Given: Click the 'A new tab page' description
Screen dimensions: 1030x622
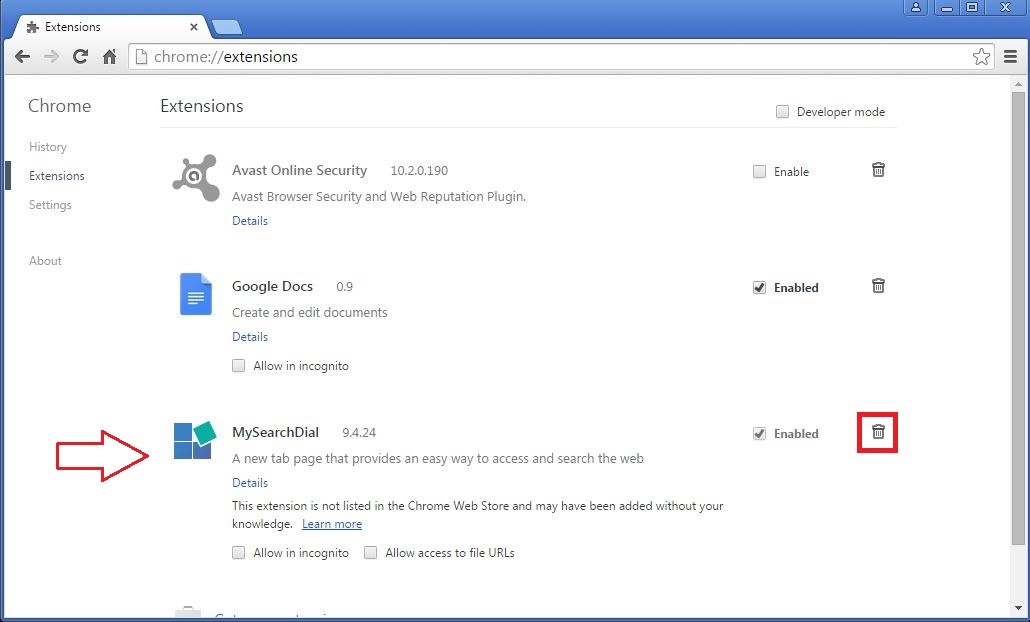Looking at the screenshot, I should (437, 458).
